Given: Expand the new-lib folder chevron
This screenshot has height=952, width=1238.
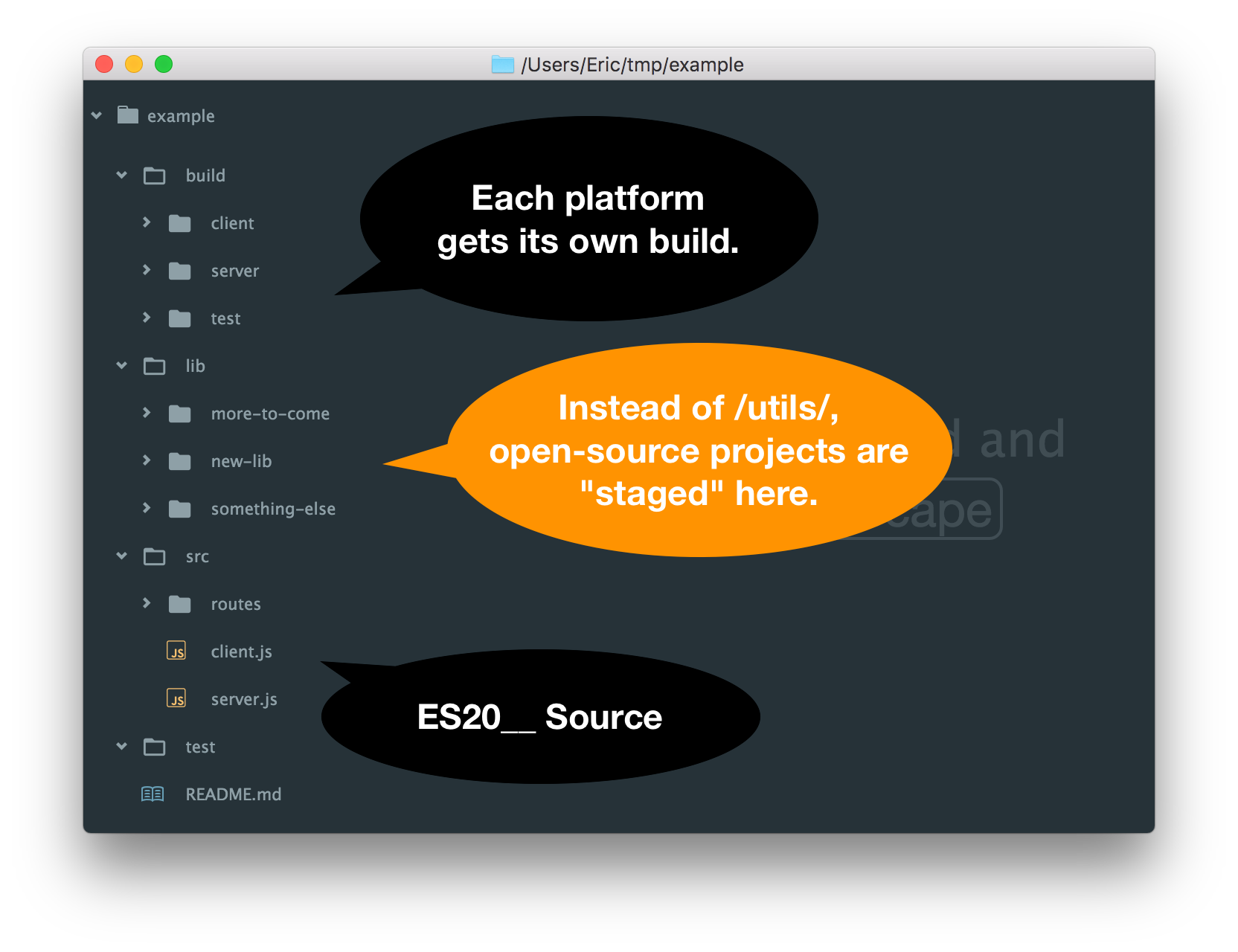Looking at the screenshot, I should point(147,460).
